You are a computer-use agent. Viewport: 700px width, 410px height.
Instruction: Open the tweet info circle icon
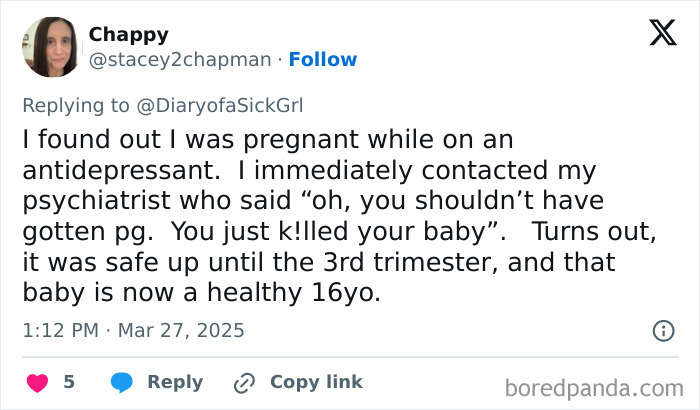click(x=662, y=330)
